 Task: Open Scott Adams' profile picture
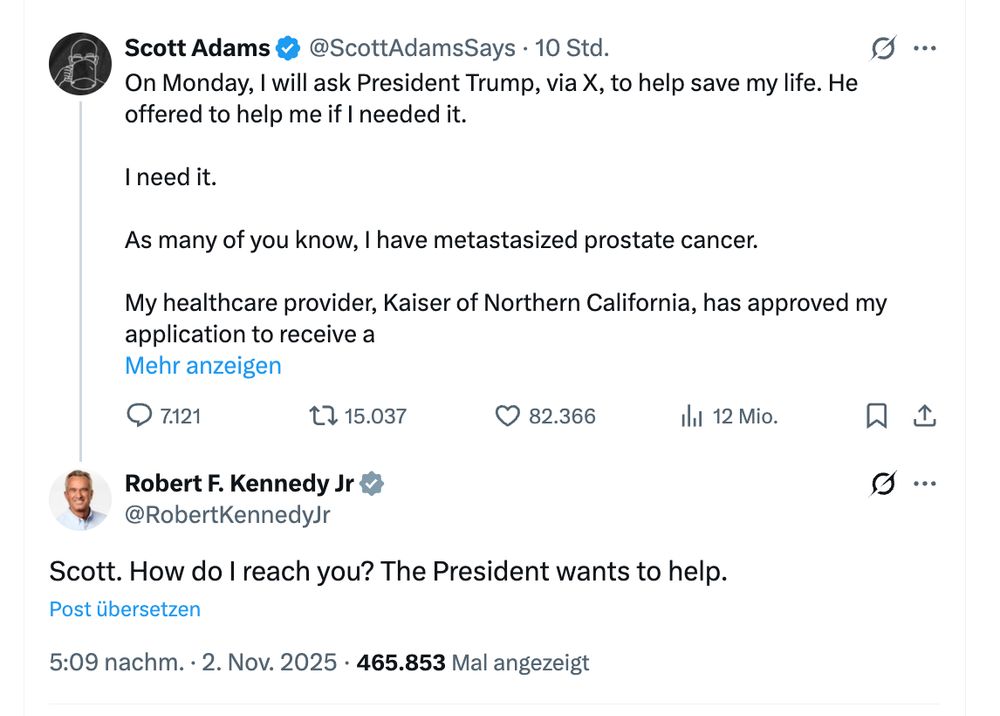click(80, 64)
